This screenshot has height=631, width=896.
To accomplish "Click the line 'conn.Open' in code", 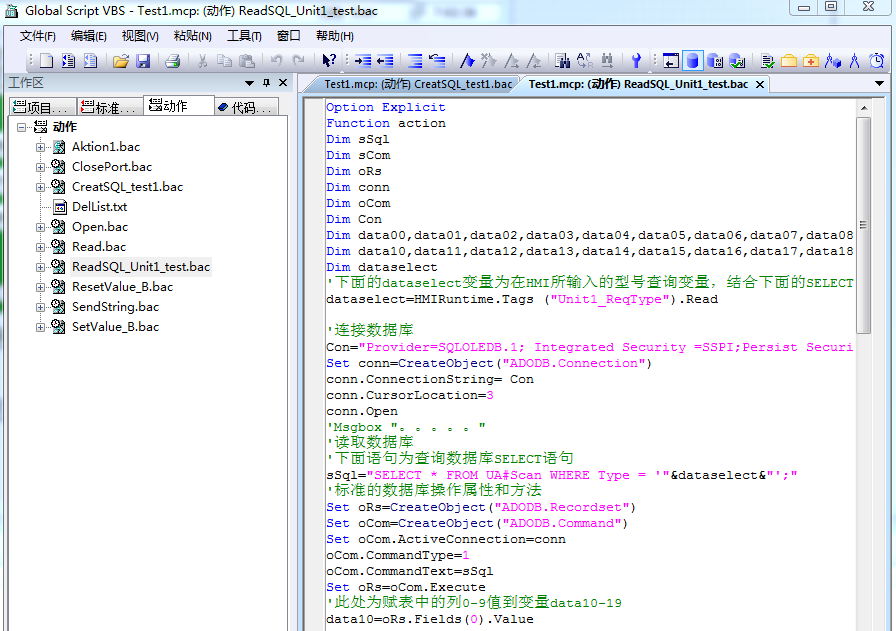I will (x=362, y=411).
